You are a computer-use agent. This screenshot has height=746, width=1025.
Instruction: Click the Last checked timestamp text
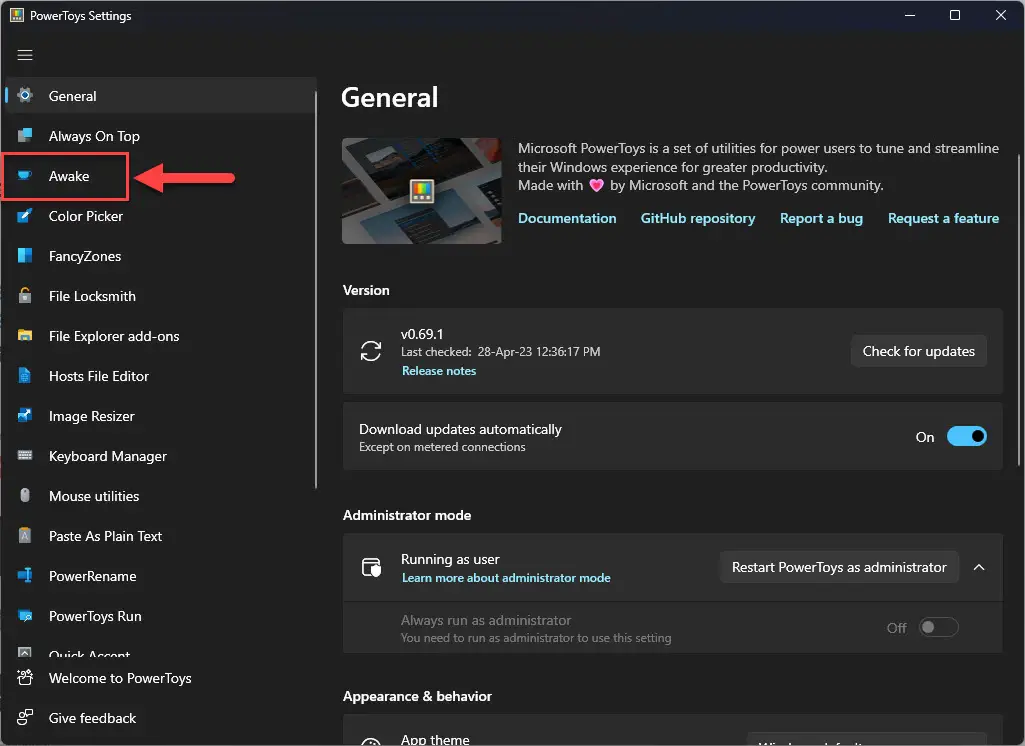tap(500, 352)
